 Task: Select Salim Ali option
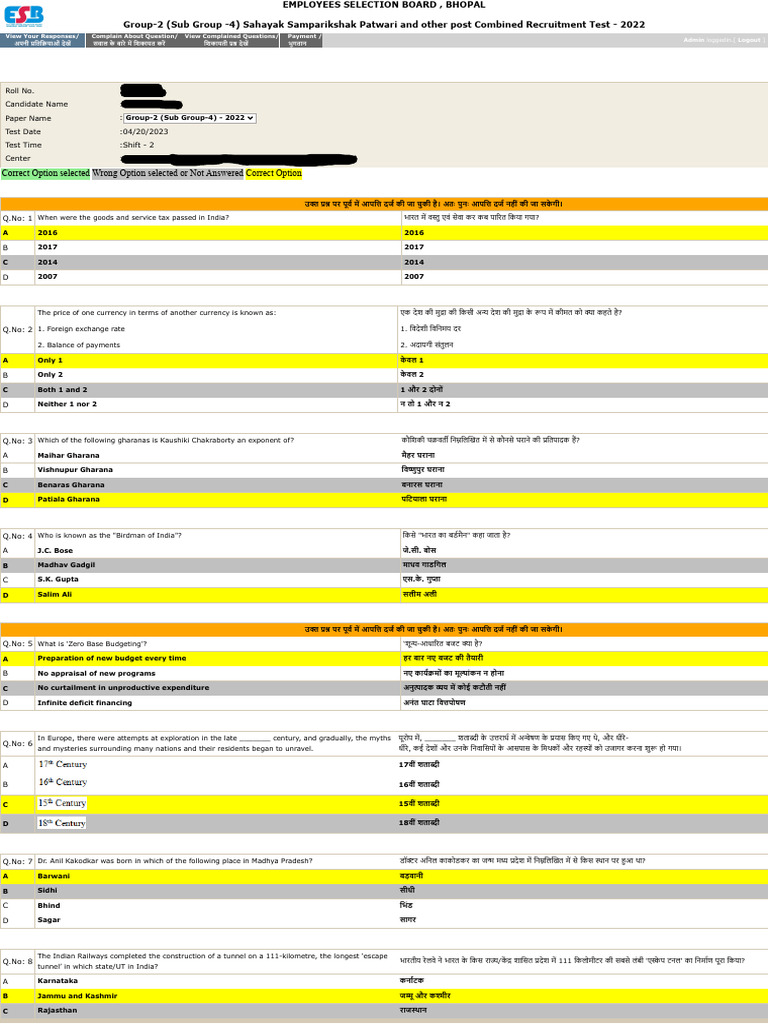384,595
